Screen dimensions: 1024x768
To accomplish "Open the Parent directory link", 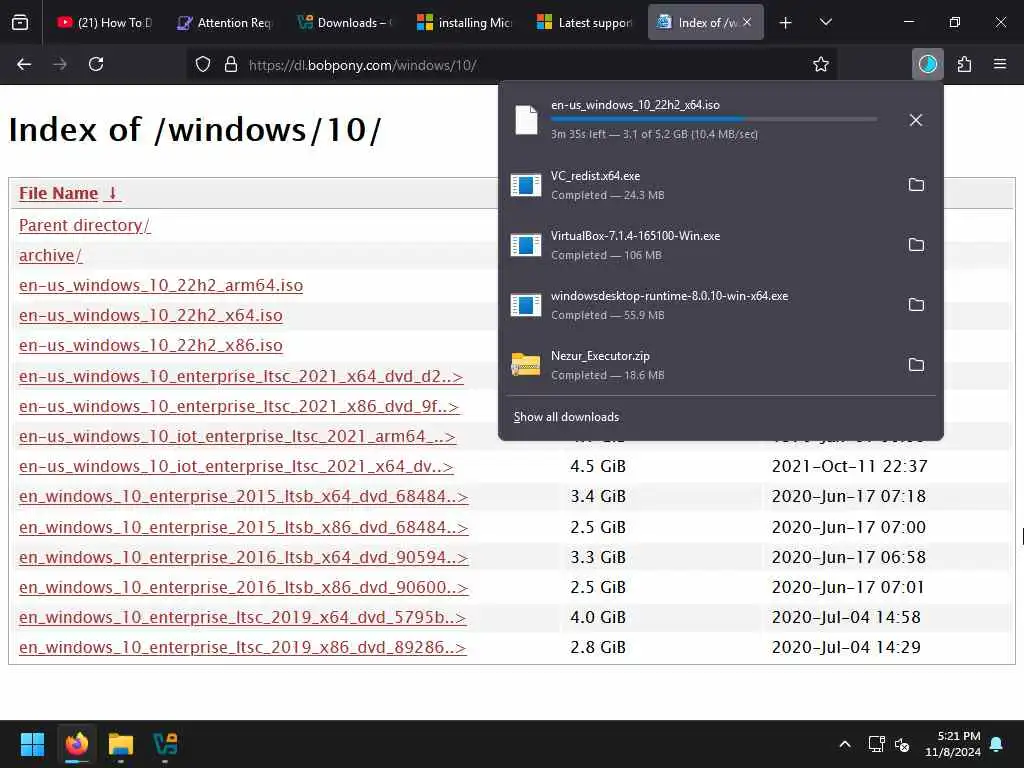I will [85, 225].
